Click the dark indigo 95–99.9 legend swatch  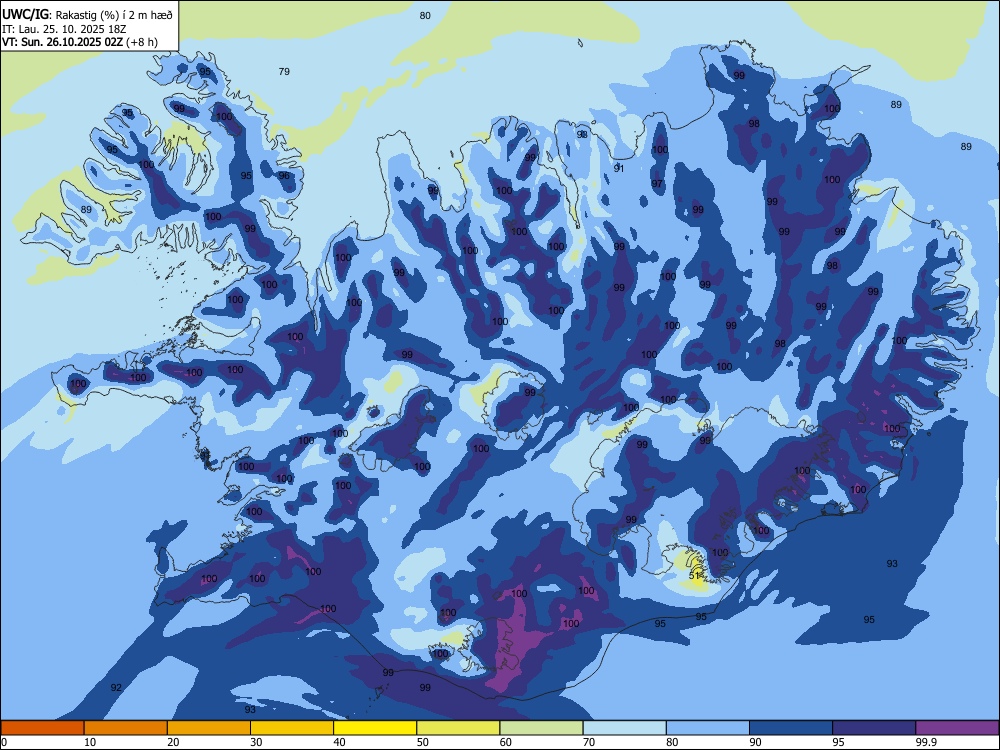pyautogui.click(x=874, y=728)
